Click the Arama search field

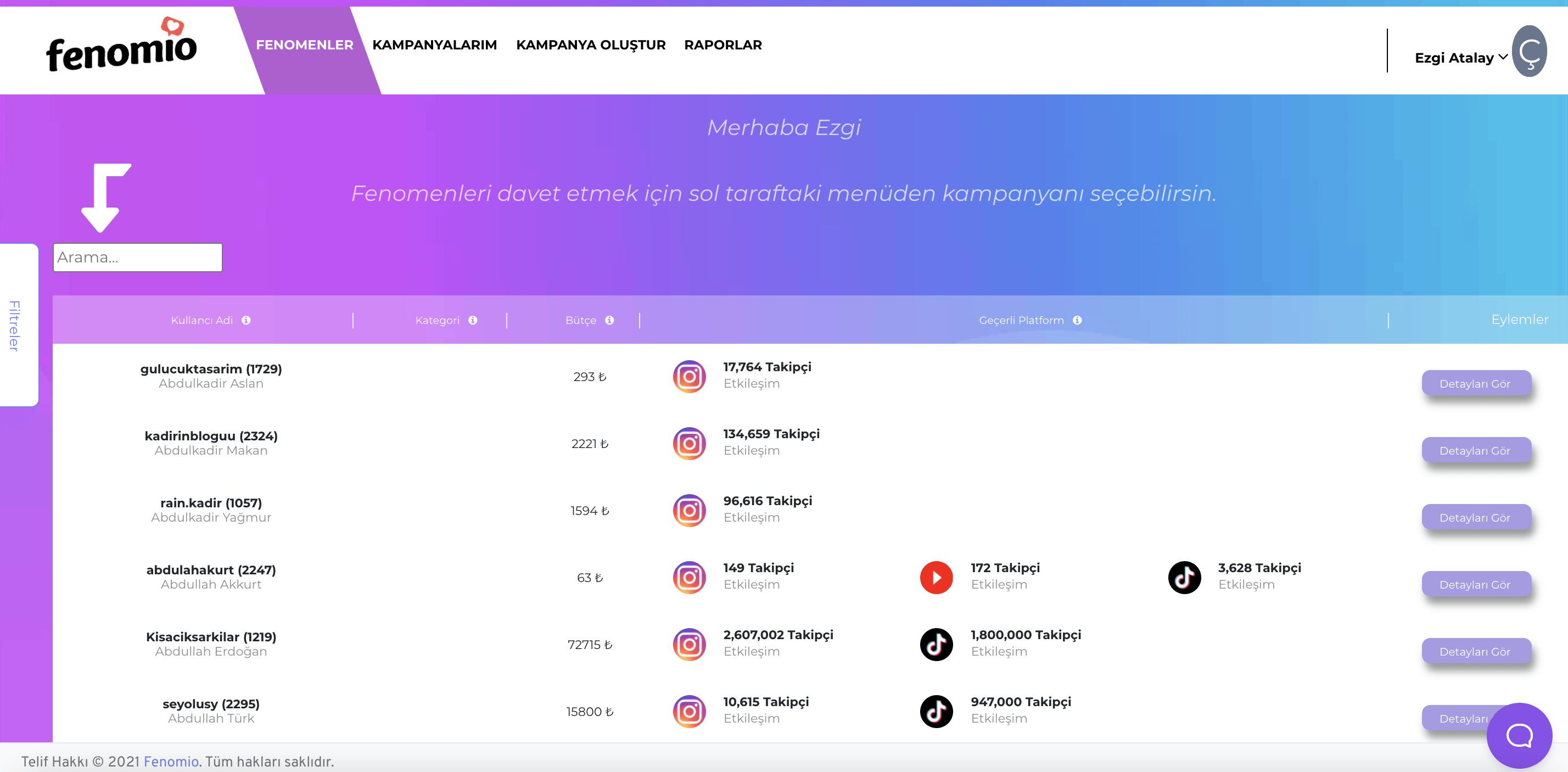(x=138, y=258)
